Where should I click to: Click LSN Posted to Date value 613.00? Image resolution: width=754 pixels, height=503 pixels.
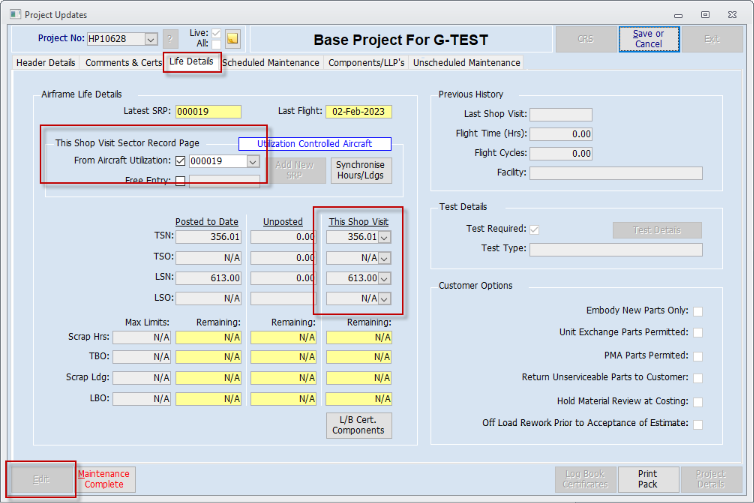[x=208, y=278]
